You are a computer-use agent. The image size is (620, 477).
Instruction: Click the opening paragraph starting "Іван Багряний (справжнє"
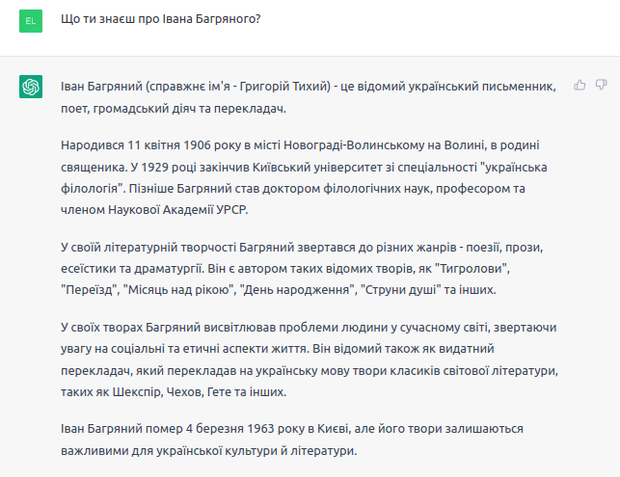tap(307, 97)
